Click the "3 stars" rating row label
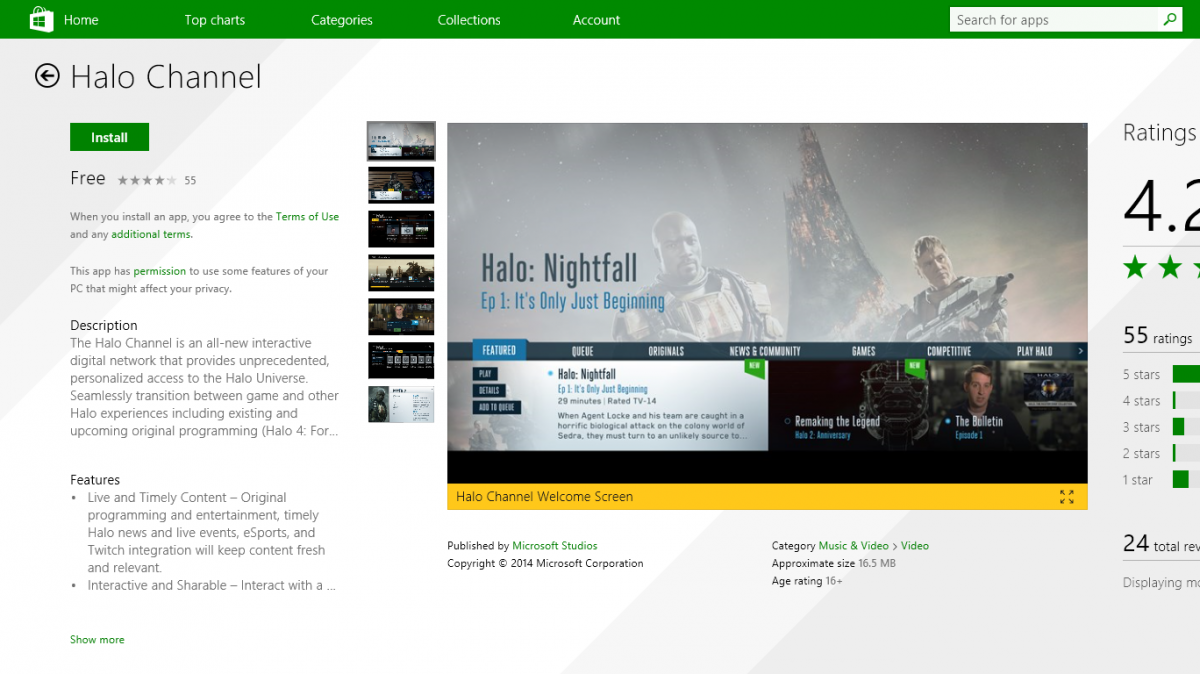1200x674 pixels. coord(1141,427)
